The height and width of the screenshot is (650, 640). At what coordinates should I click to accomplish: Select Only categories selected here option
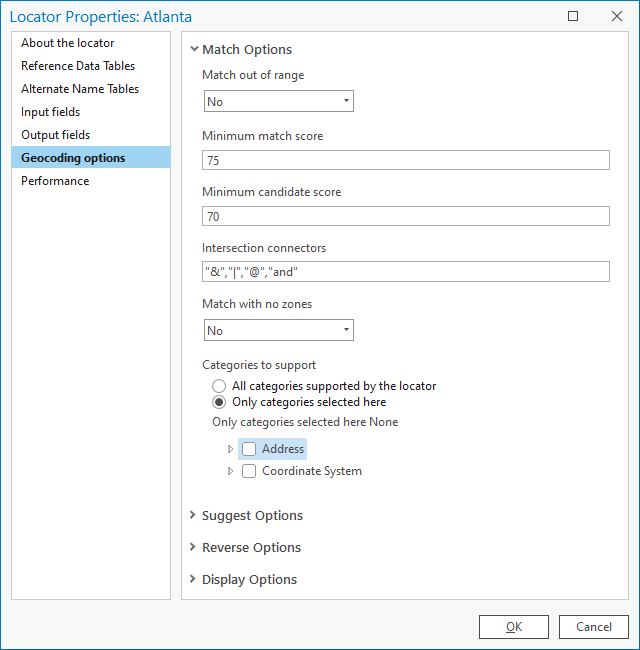click(x=219, y=402)
